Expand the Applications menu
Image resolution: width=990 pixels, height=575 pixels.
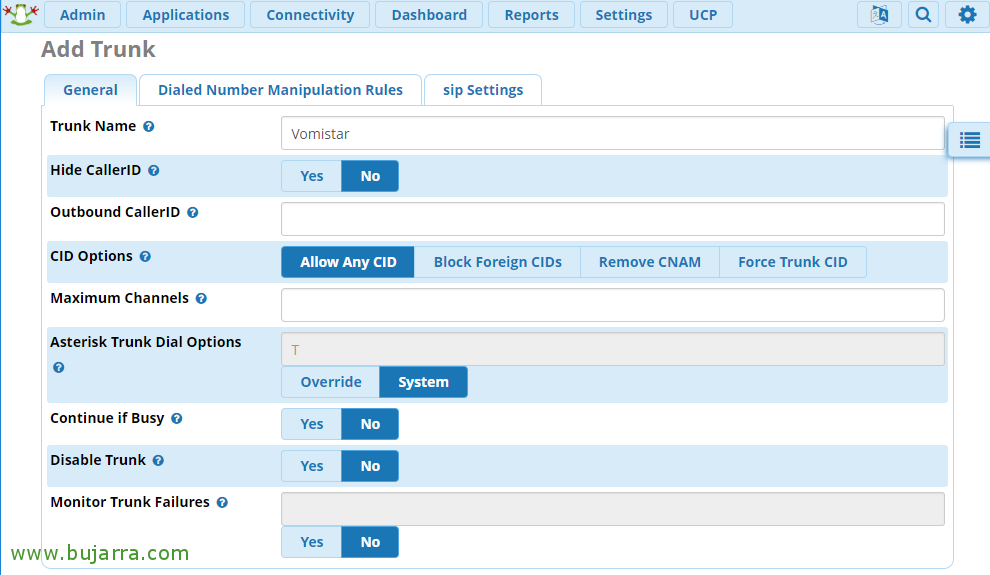pos(186,15)
